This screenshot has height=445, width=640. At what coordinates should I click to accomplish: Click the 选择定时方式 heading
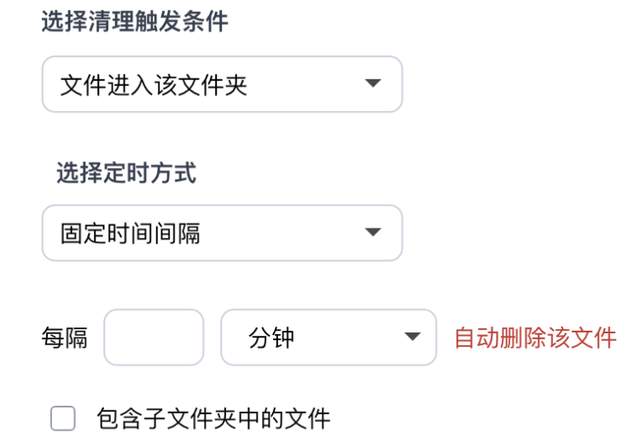point(126,172)
